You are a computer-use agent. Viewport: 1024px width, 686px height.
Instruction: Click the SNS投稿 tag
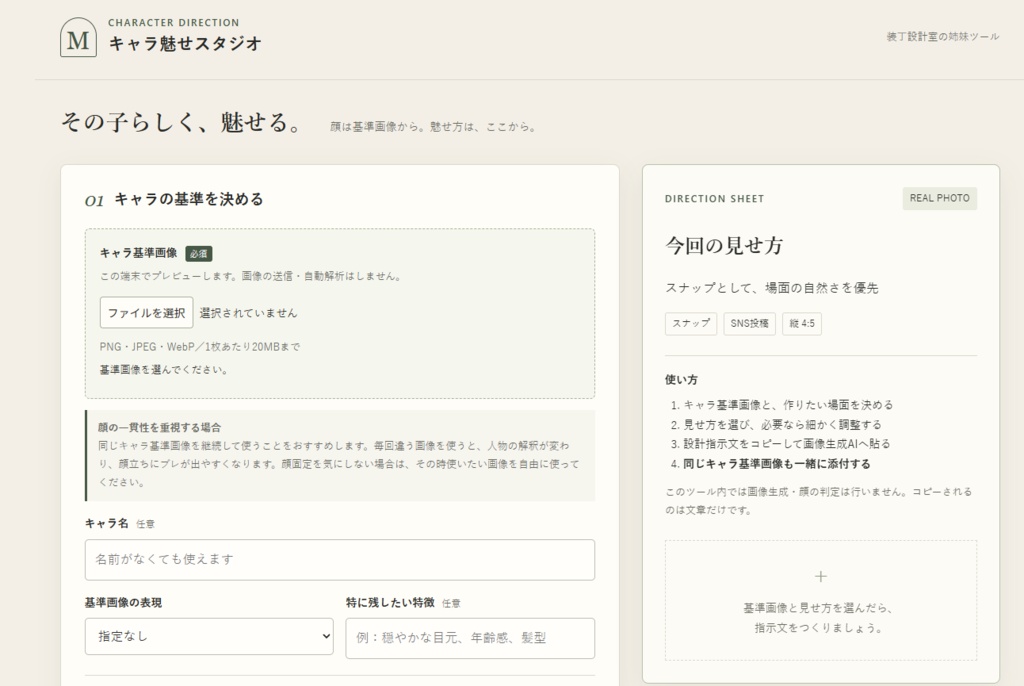[x=750, y=323]
